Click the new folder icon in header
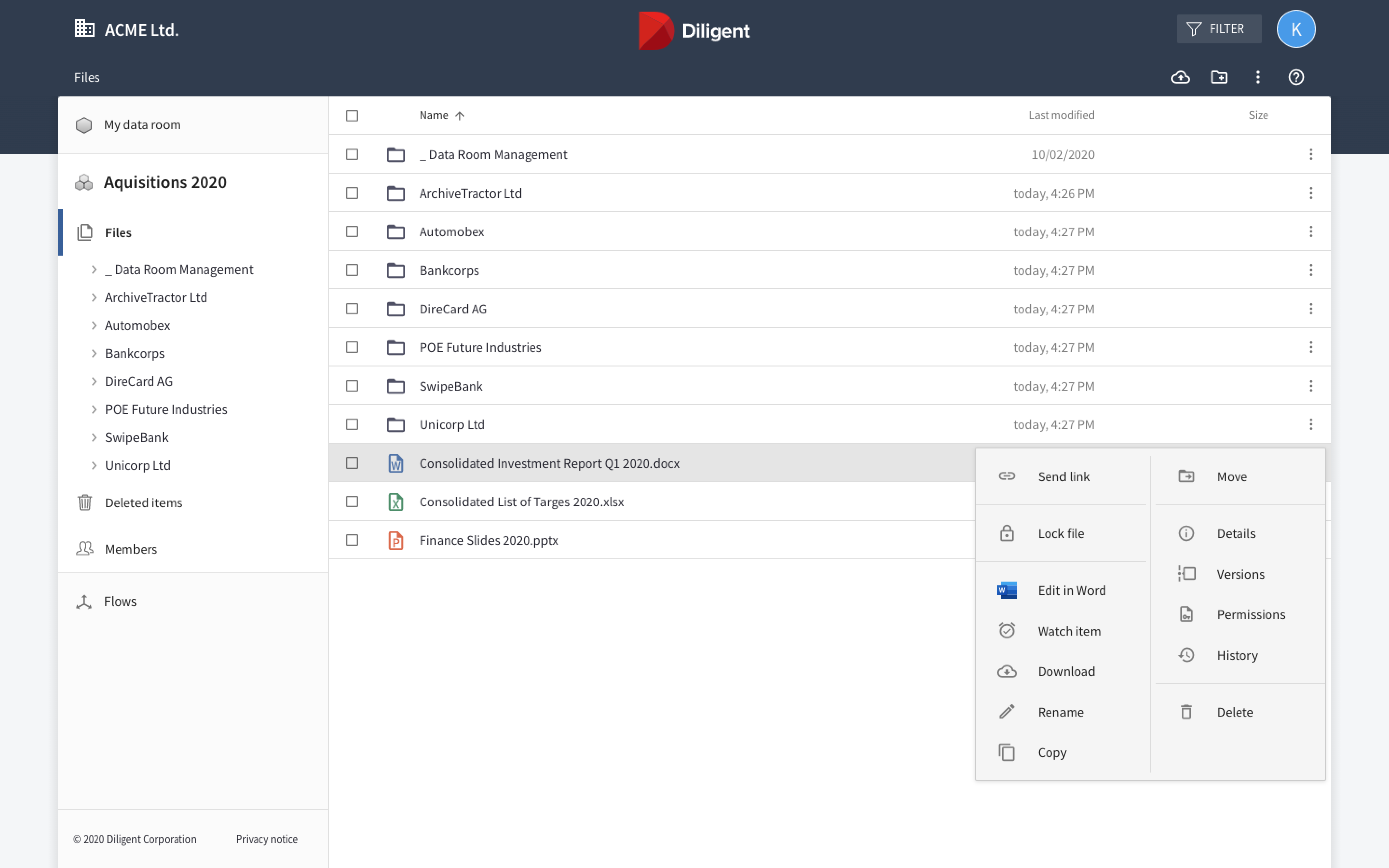 (1219, 77)
